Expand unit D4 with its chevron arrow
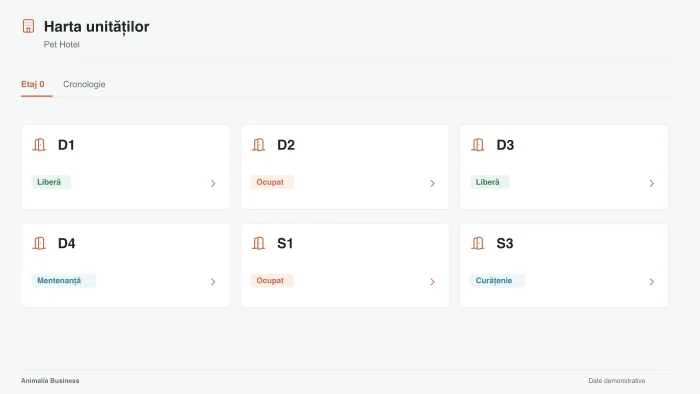The width and height of the screenshot is (700, 394). click(213, 282)
